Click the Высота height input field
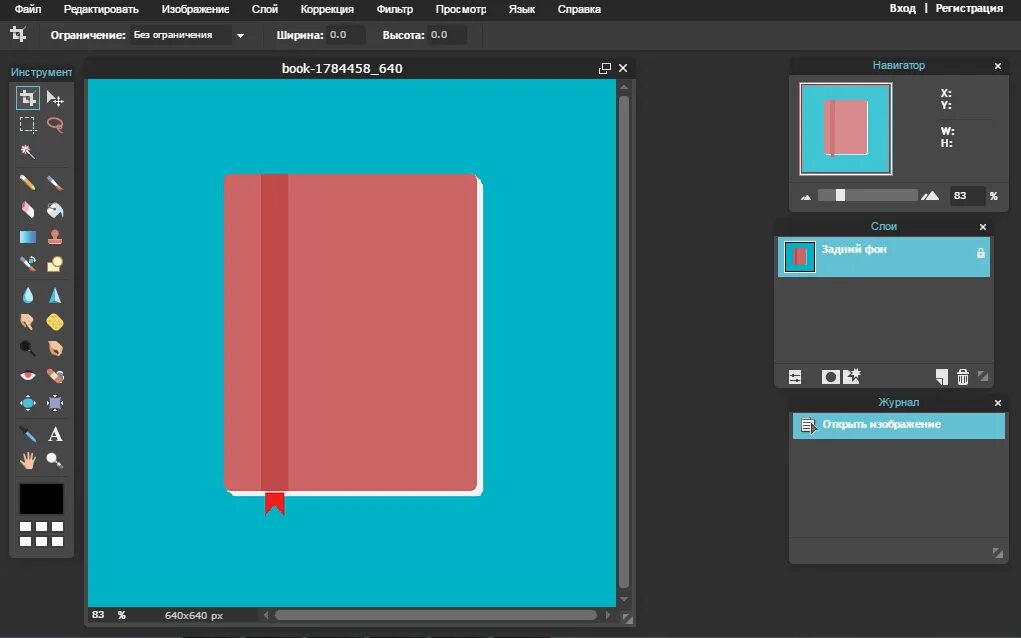 [x=447, y=35]
